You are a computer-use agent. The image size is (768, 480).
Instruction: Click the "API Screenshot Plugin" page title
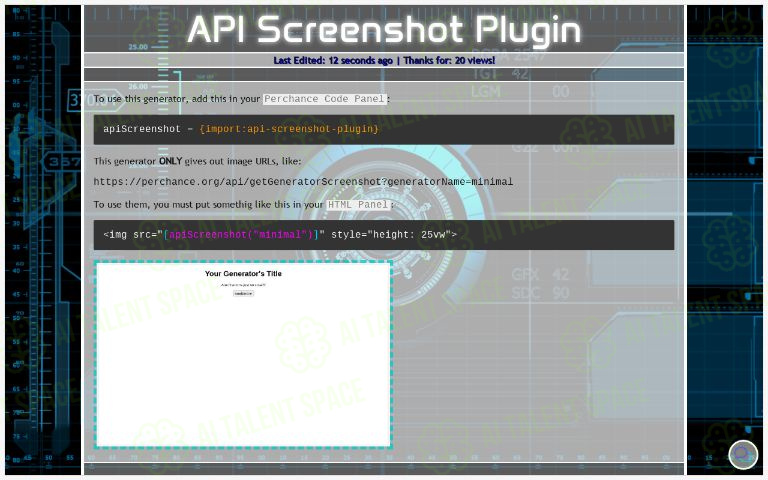pos(384,29)
